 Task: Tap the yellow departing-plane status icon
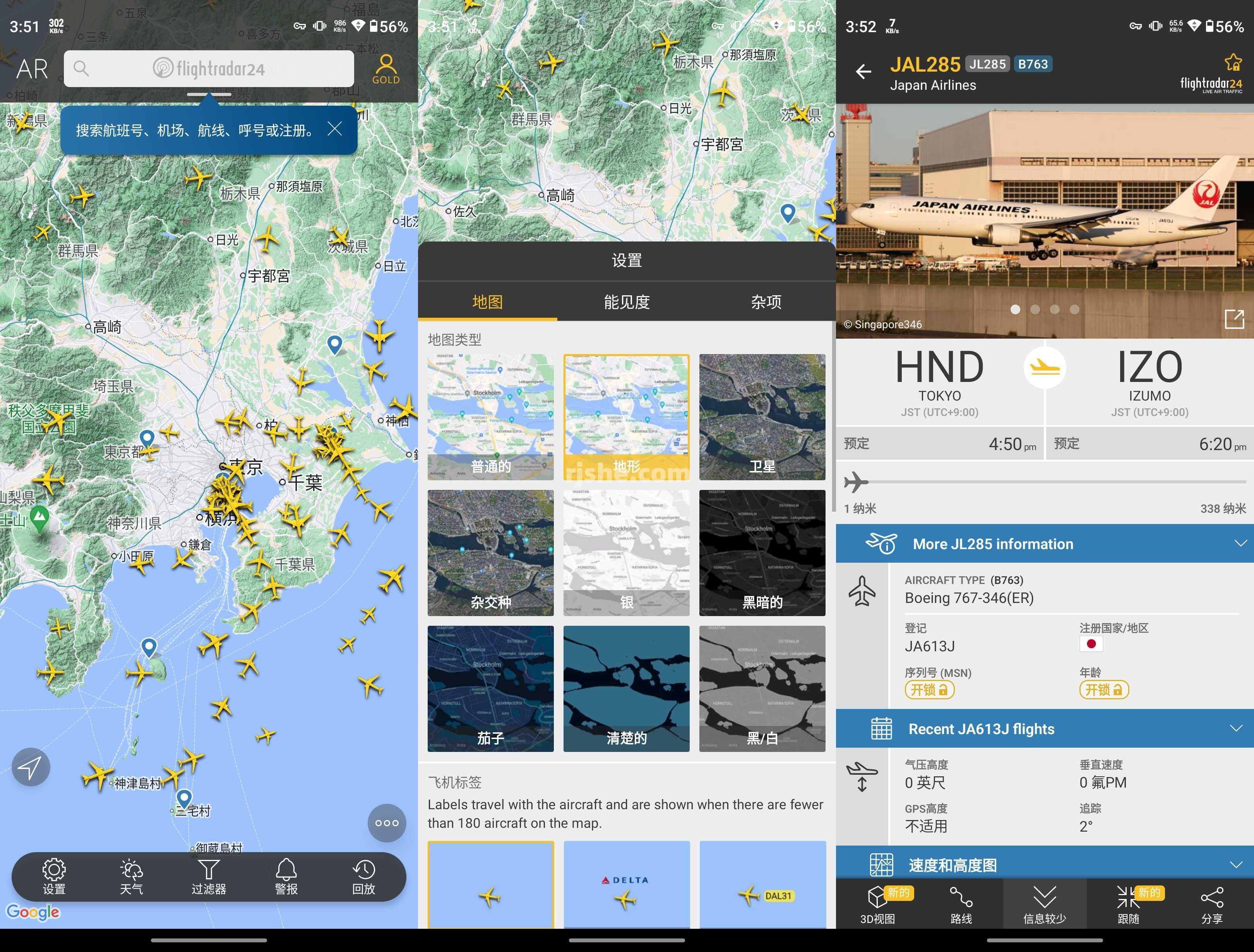(1045, 367)
